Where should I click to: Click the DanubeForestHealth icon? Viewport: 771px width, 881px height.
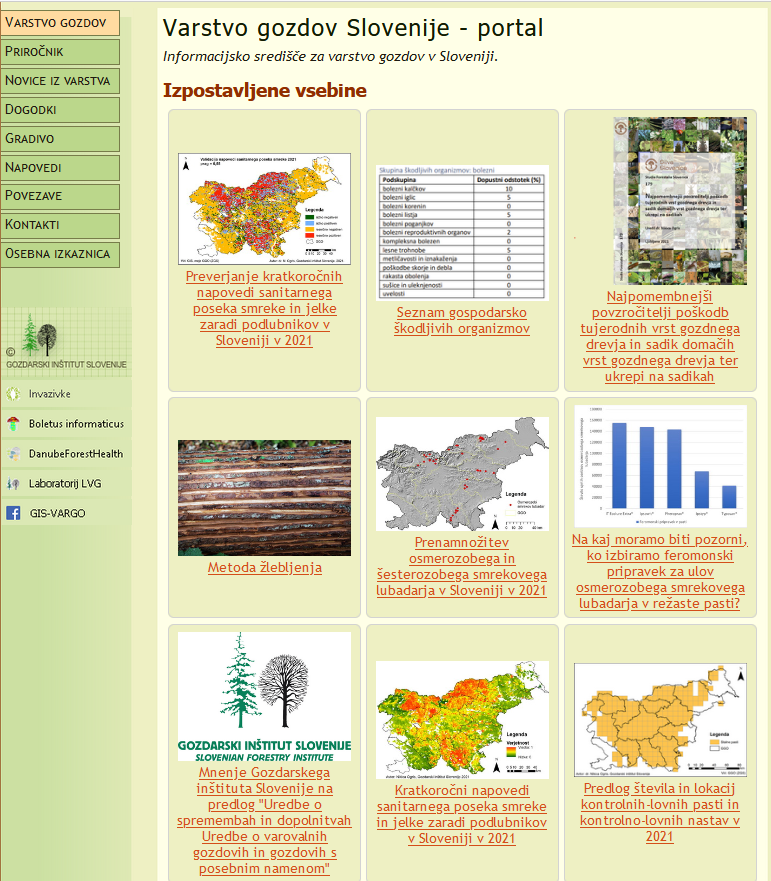13,454
